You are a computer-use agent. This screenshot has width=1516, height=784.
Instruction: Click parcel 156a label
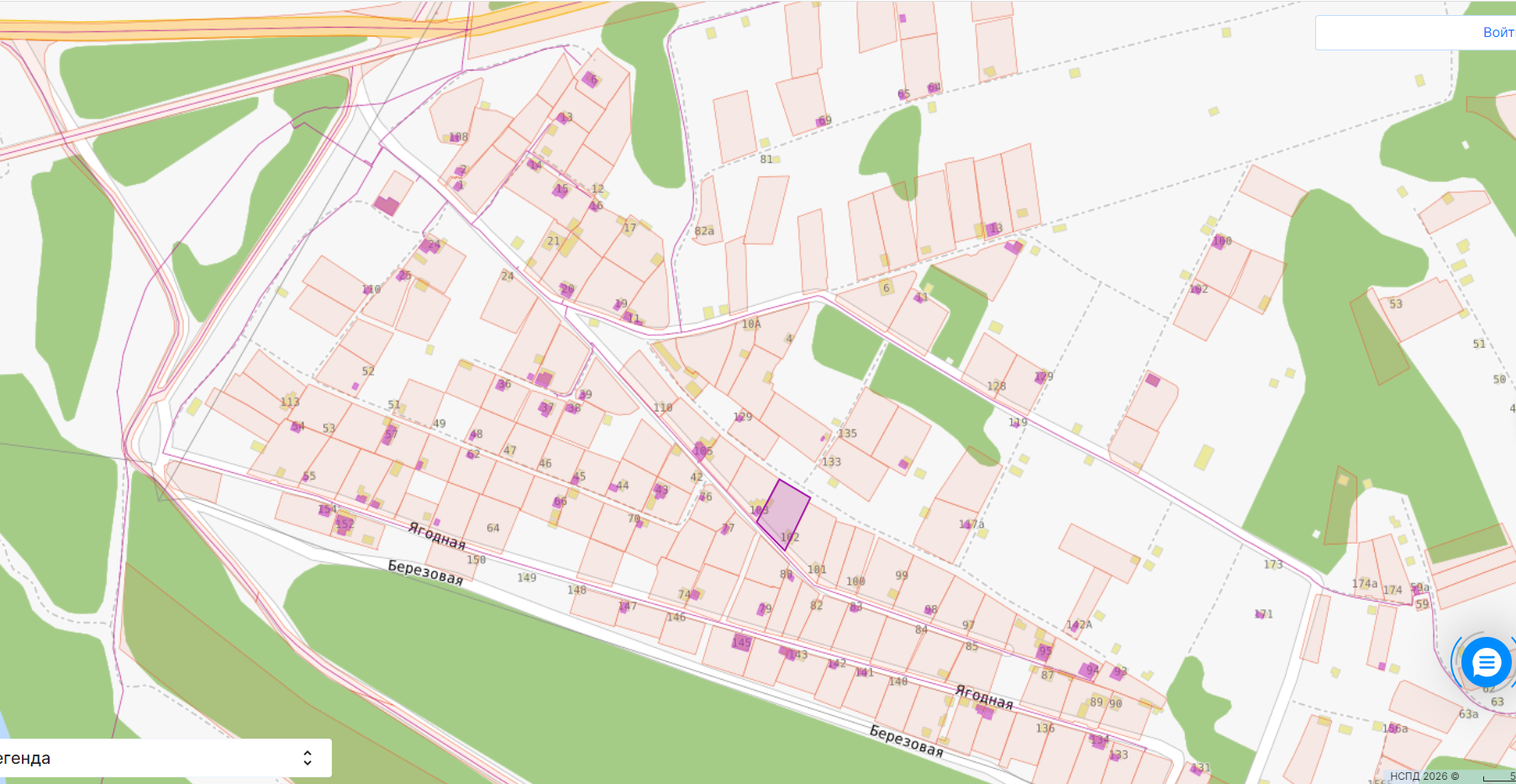pyautogui.click(x=1395, y=729)
